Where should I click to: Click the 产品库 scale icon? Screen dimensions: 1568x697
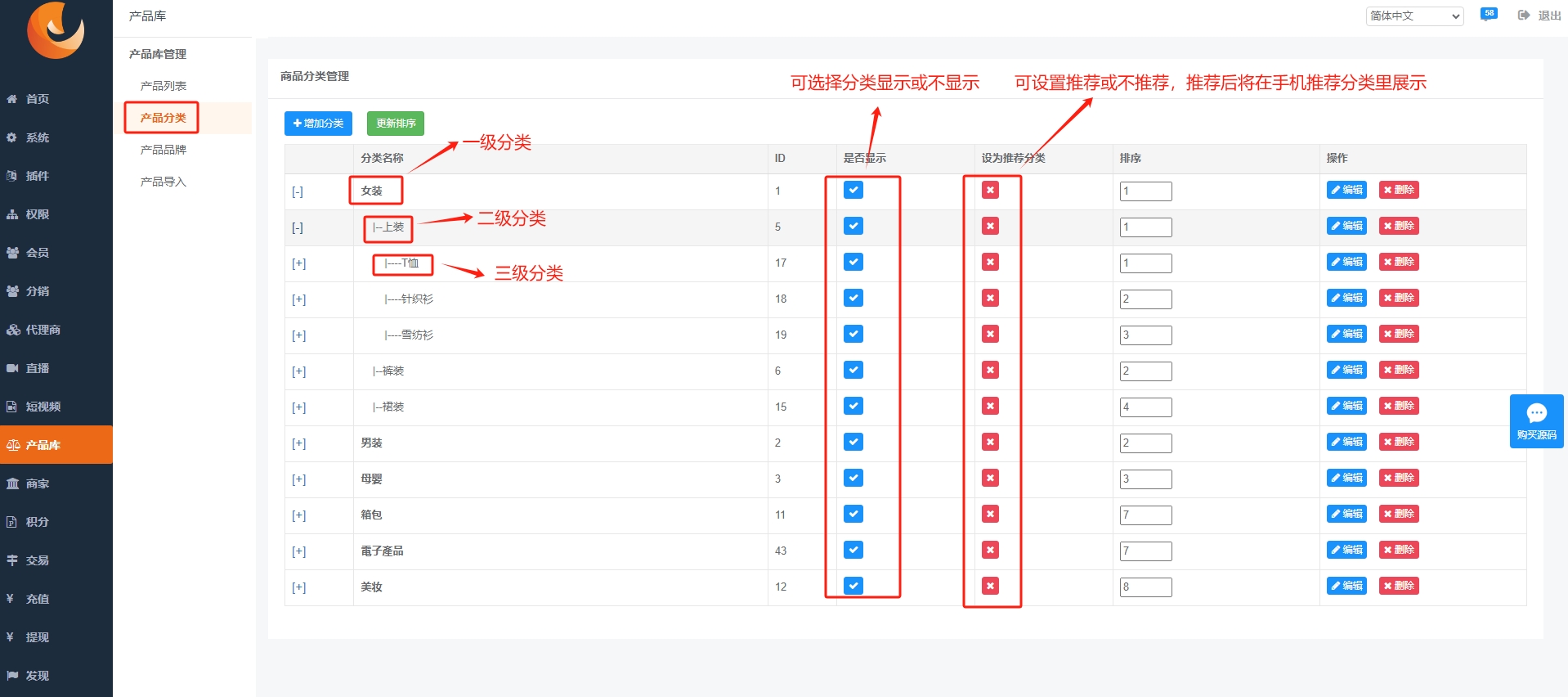click(x=12, y=445)
